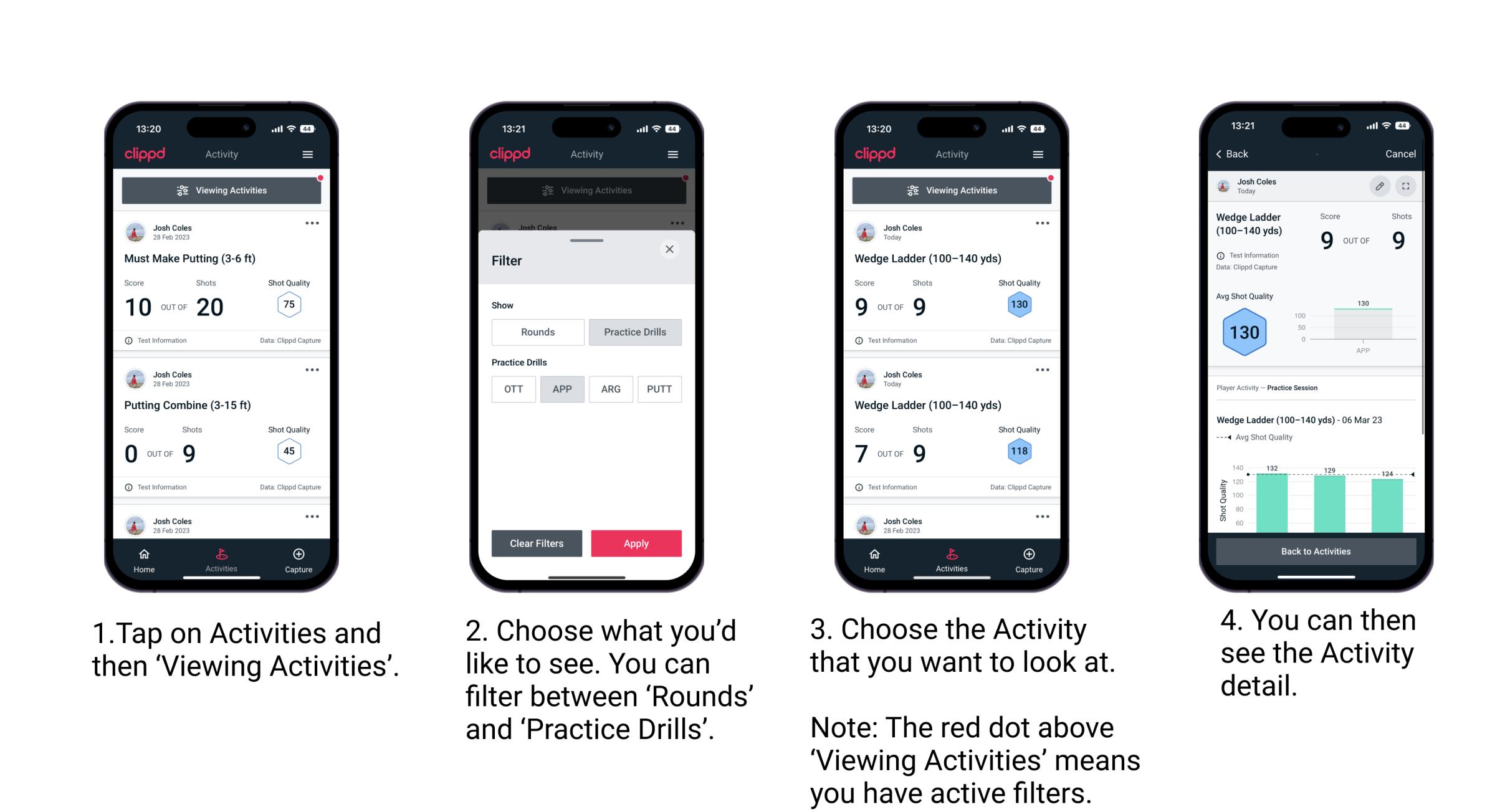This screenshot has height=812, width=1510.
Task: Select 'Rounds' filter toggle button
Action: pos(537,332)
